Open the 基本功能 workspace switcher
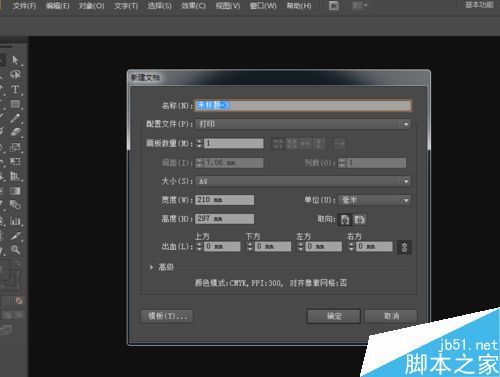This screenshot has width=500, height=377. [479, 5]
